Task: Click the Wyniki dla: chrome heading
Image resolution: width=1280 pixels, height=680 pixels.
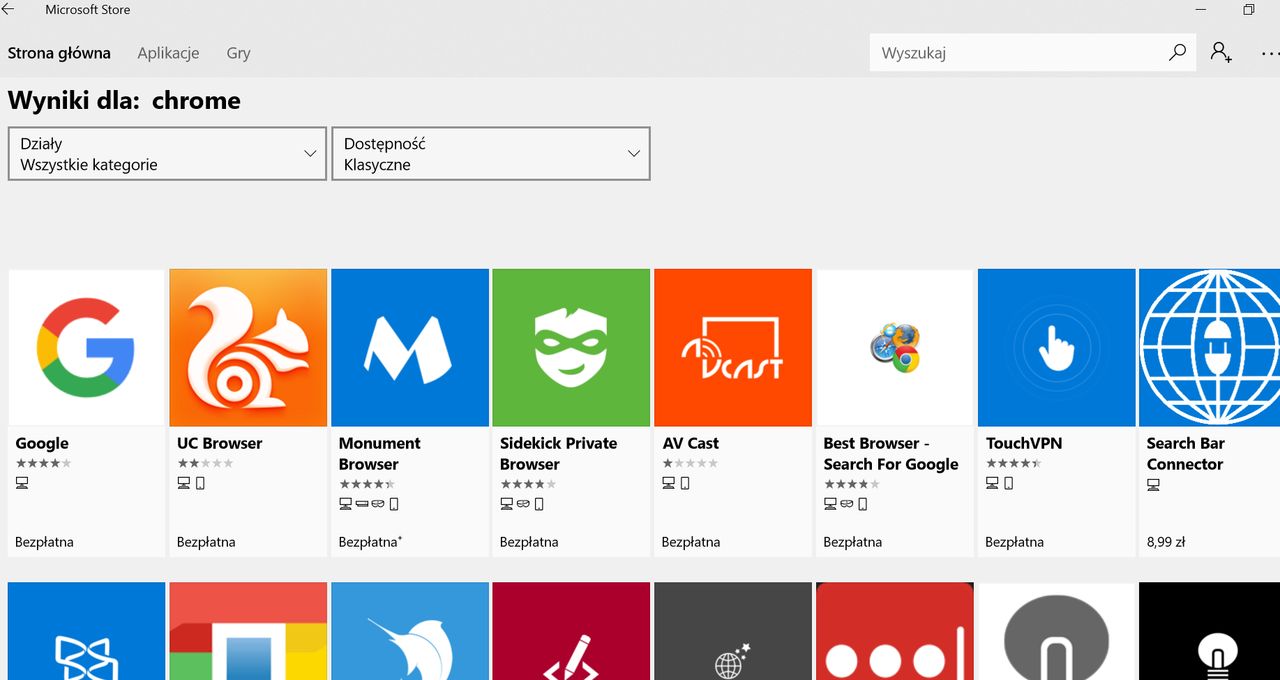Action: click(x=124, y=100)
